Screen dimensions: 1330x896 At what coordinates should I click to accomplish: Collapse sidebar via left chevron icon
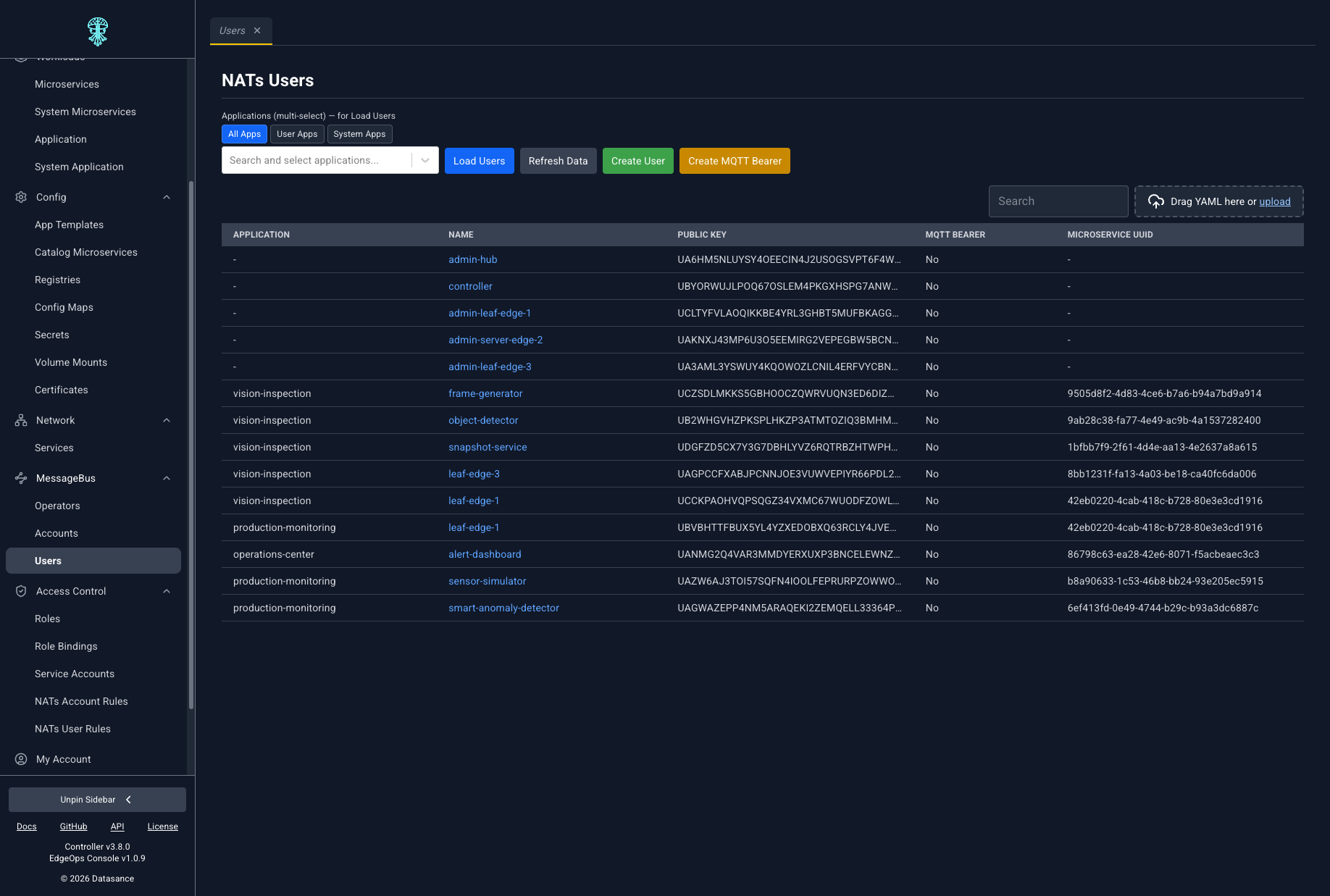[x=129, y=800]
